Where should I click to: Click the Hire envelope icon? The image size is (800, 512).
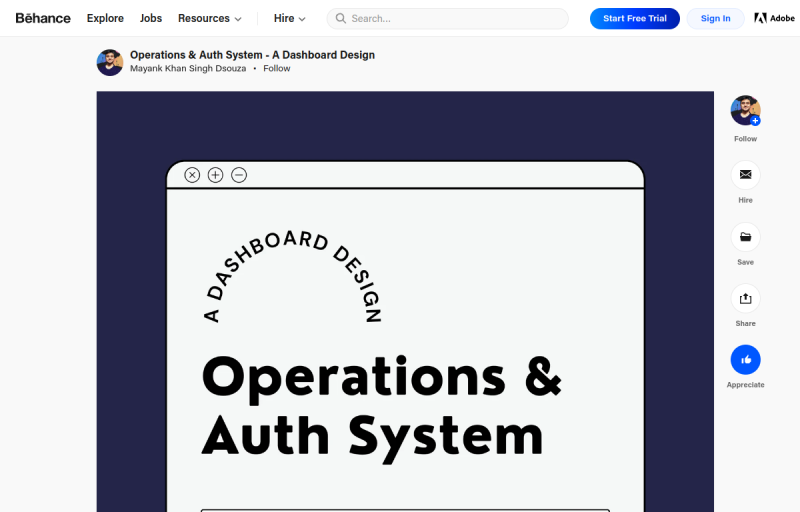745,175
